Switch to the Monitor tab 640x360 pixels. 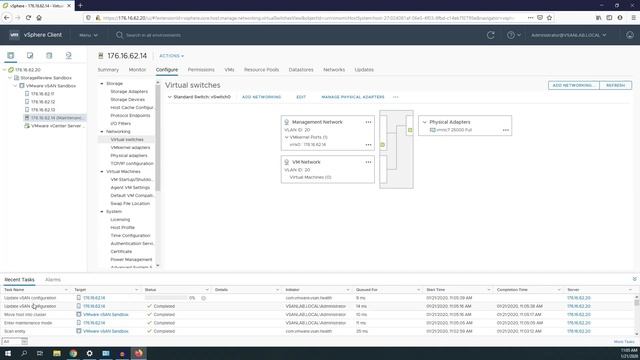tap(137, 70)
